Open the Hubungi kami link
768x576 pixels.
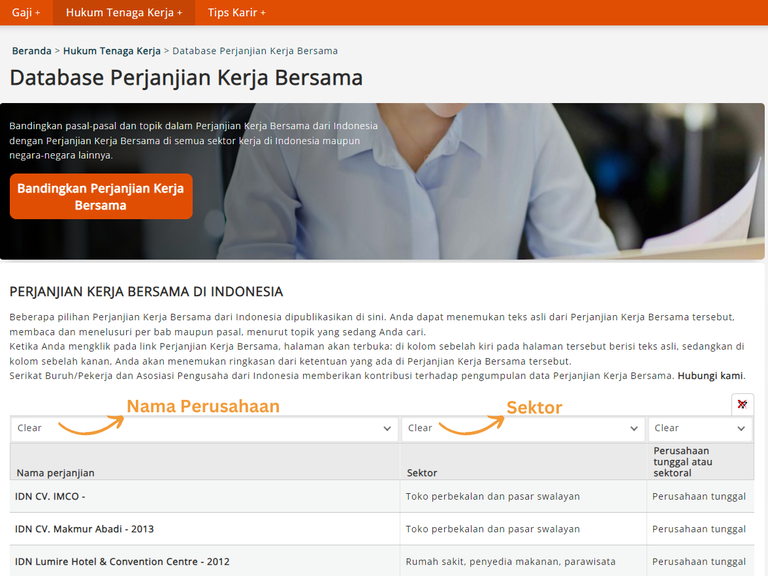tap(710, 376)
